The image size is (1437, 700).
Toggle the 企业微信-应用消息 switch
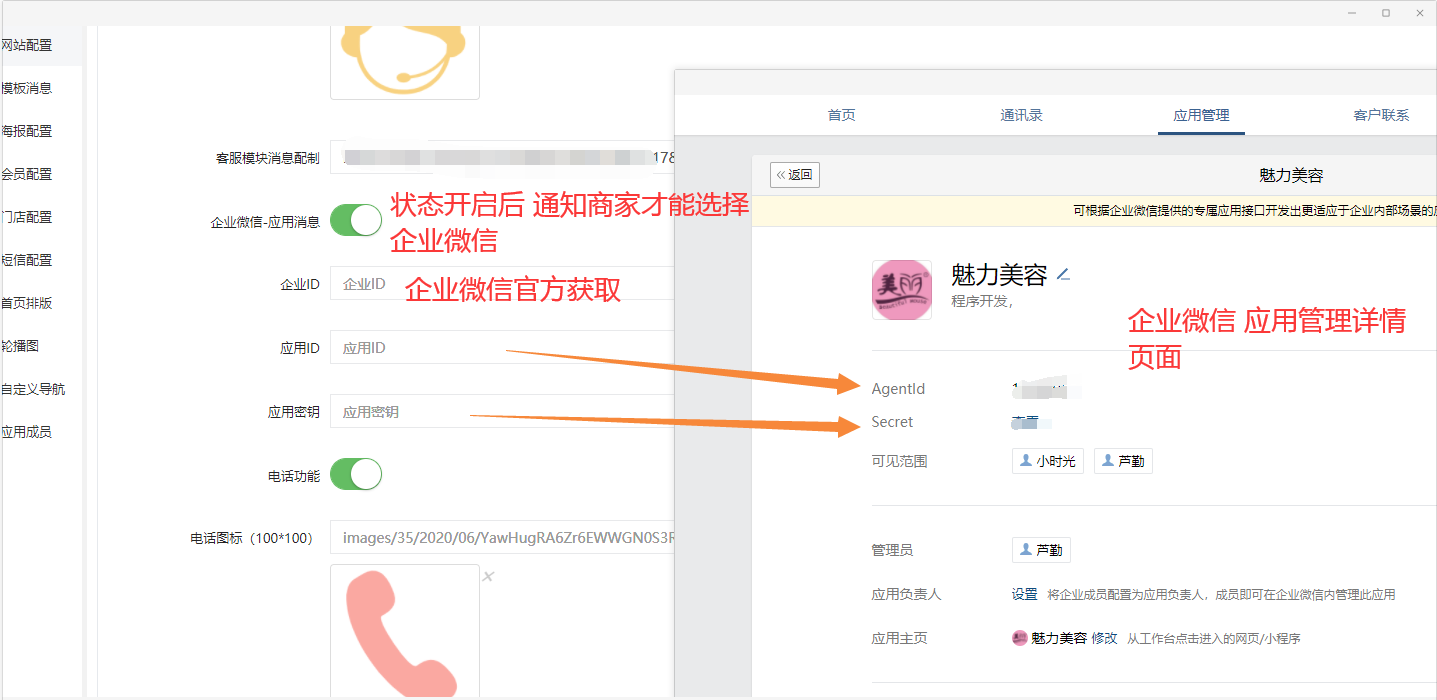click(356, 220)
